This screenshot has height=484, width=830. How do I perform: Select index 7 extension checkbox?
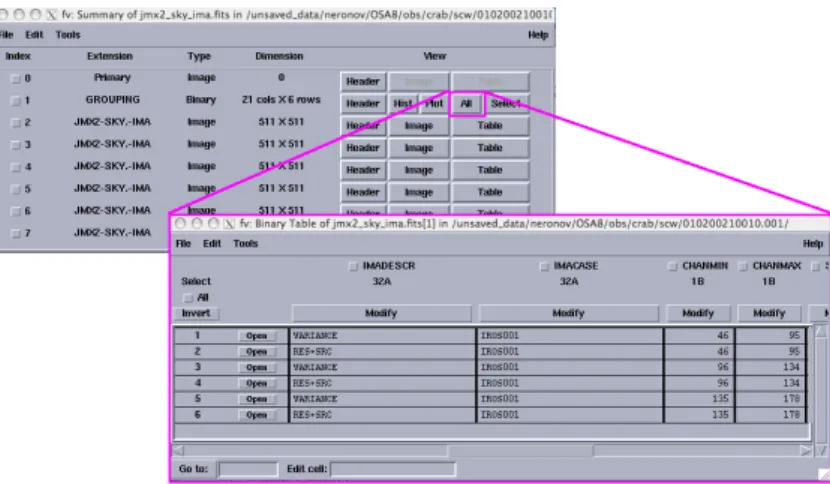tap(16, 234)
